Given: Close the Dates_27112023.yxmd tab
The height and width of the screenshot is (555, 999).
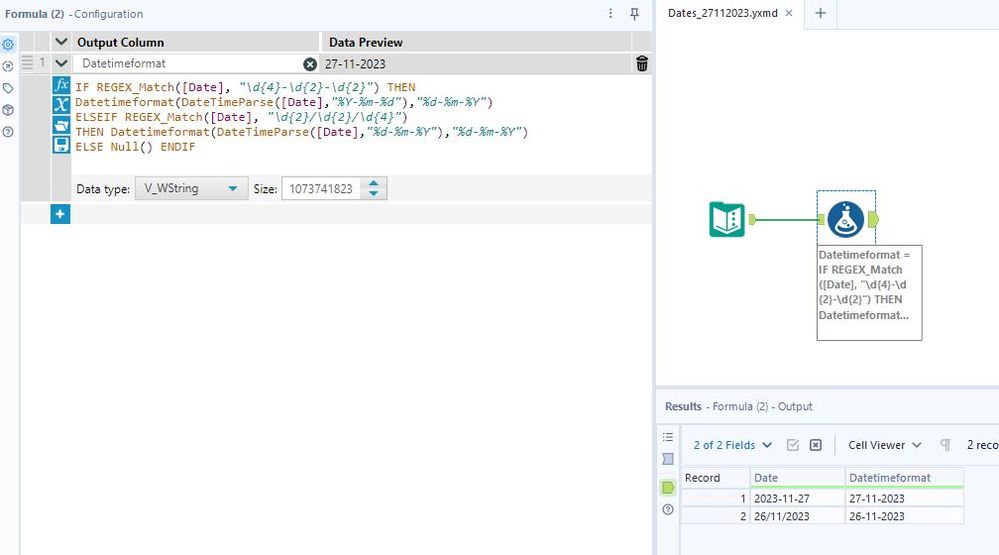Looking at the screenshot, I should coord(789,13).
